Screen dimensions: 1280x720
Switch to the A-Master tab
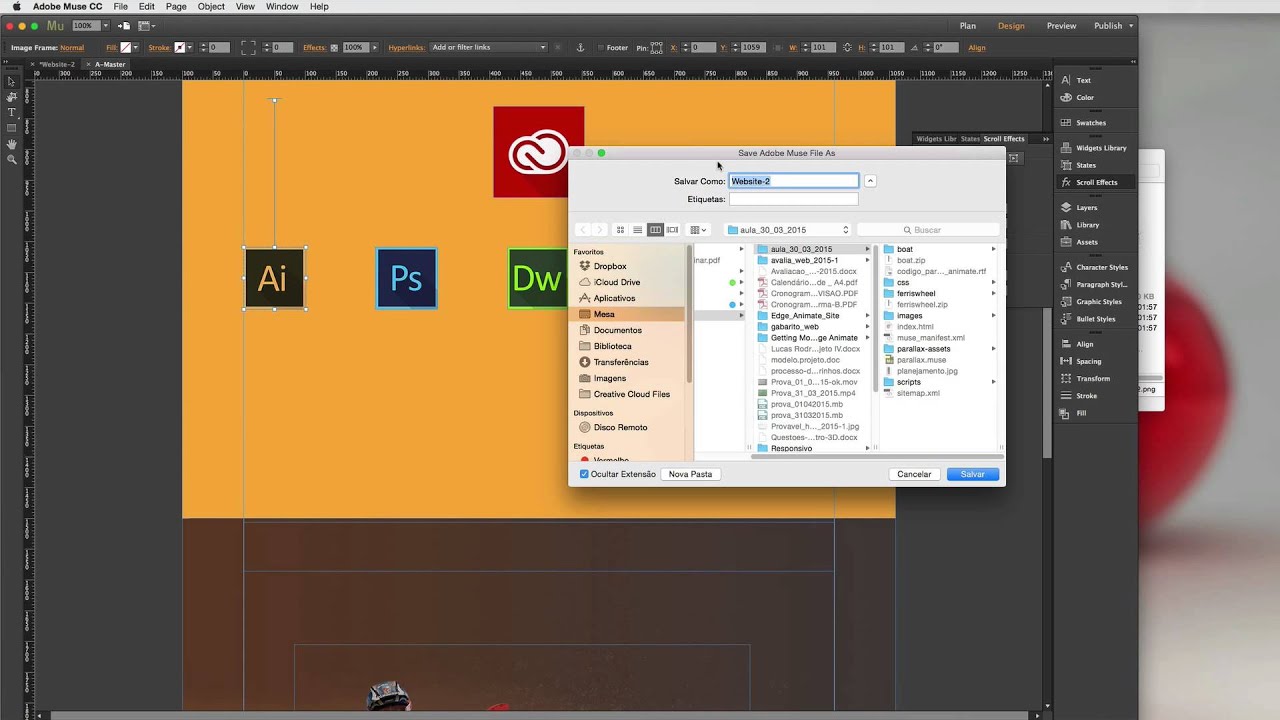click(x=108, y=64)
